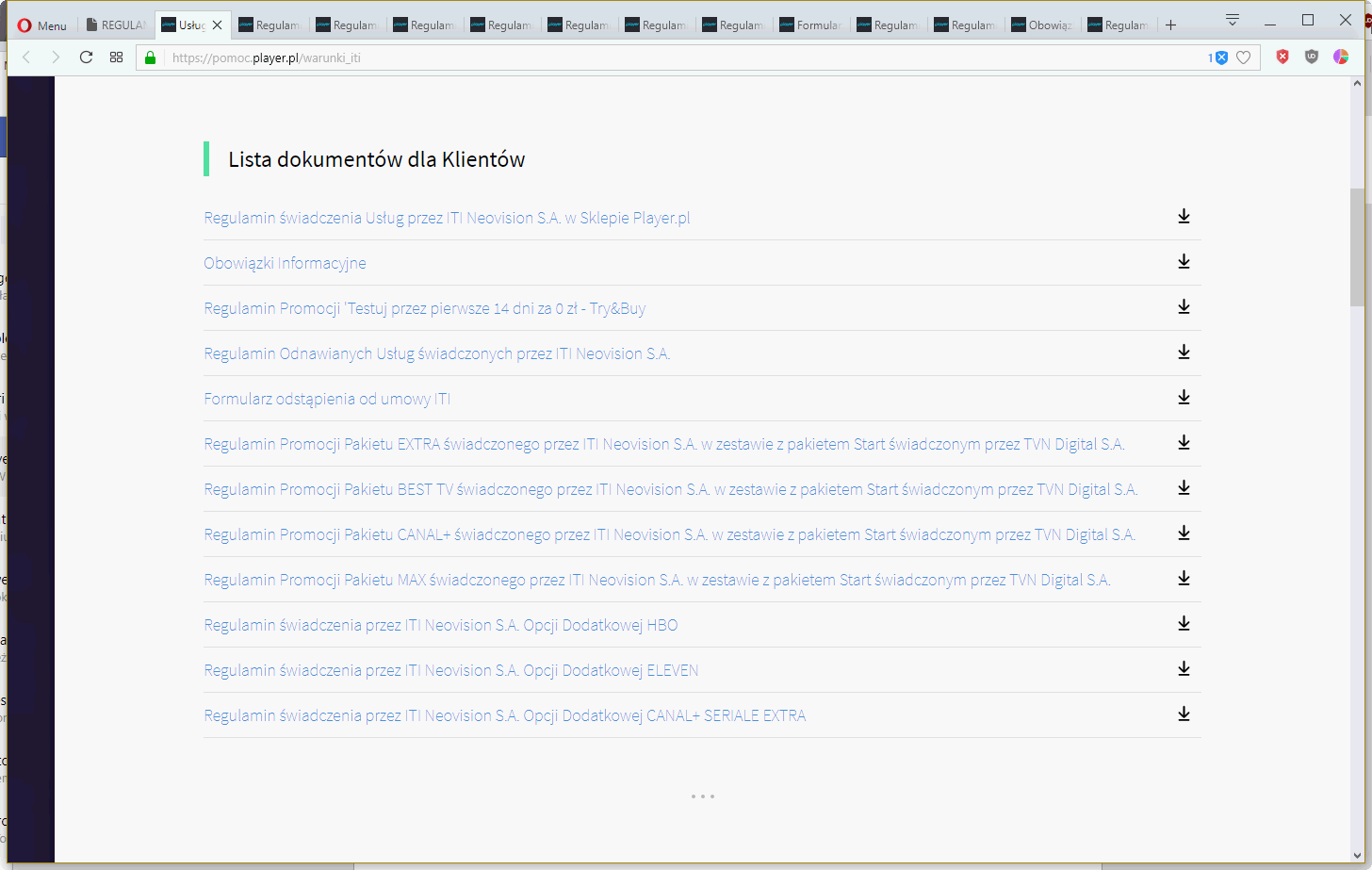Screen dimensions: 1372x870
Task: Open the Opcji Dodatkowej HBO link
Action: [x=441, y=625]
